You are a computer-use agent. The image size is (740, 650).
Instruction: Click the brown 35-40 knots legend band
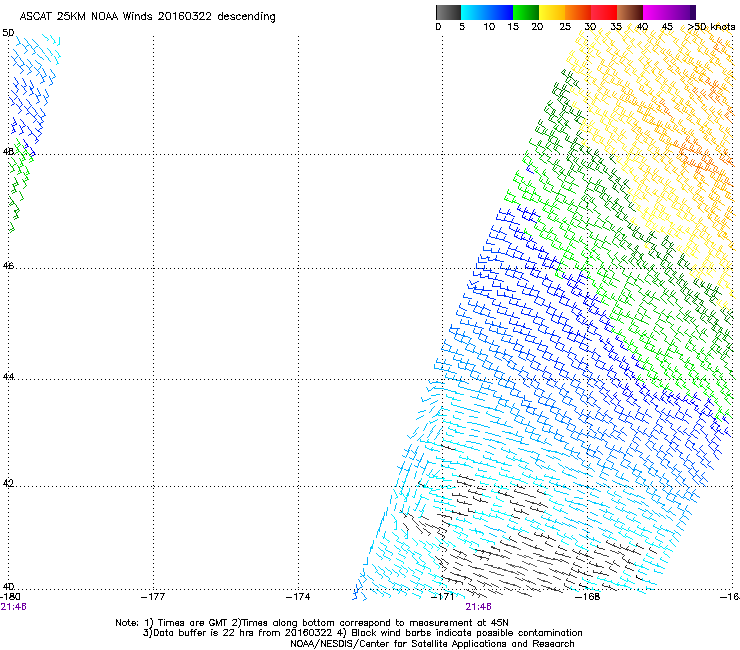click(x=630, y=12)
